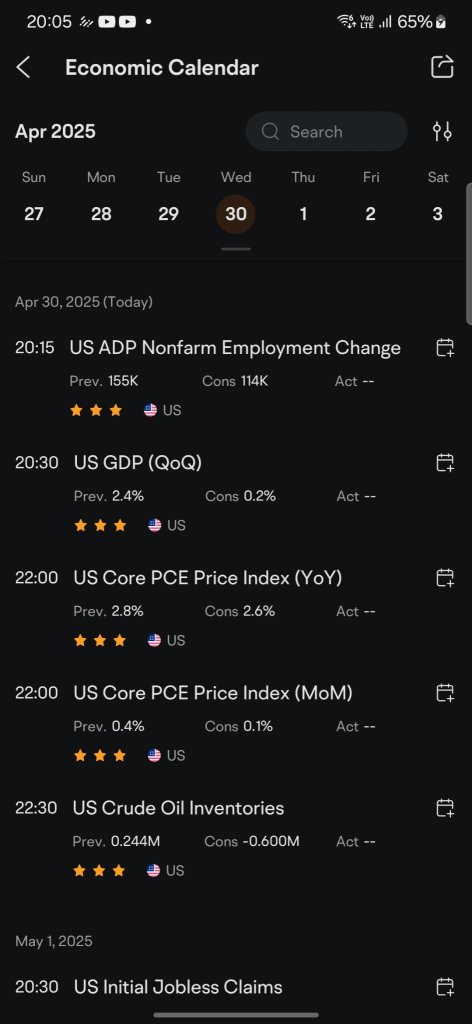
Task: Add Initial Jobless Claims event reminder
Action: 445,987
